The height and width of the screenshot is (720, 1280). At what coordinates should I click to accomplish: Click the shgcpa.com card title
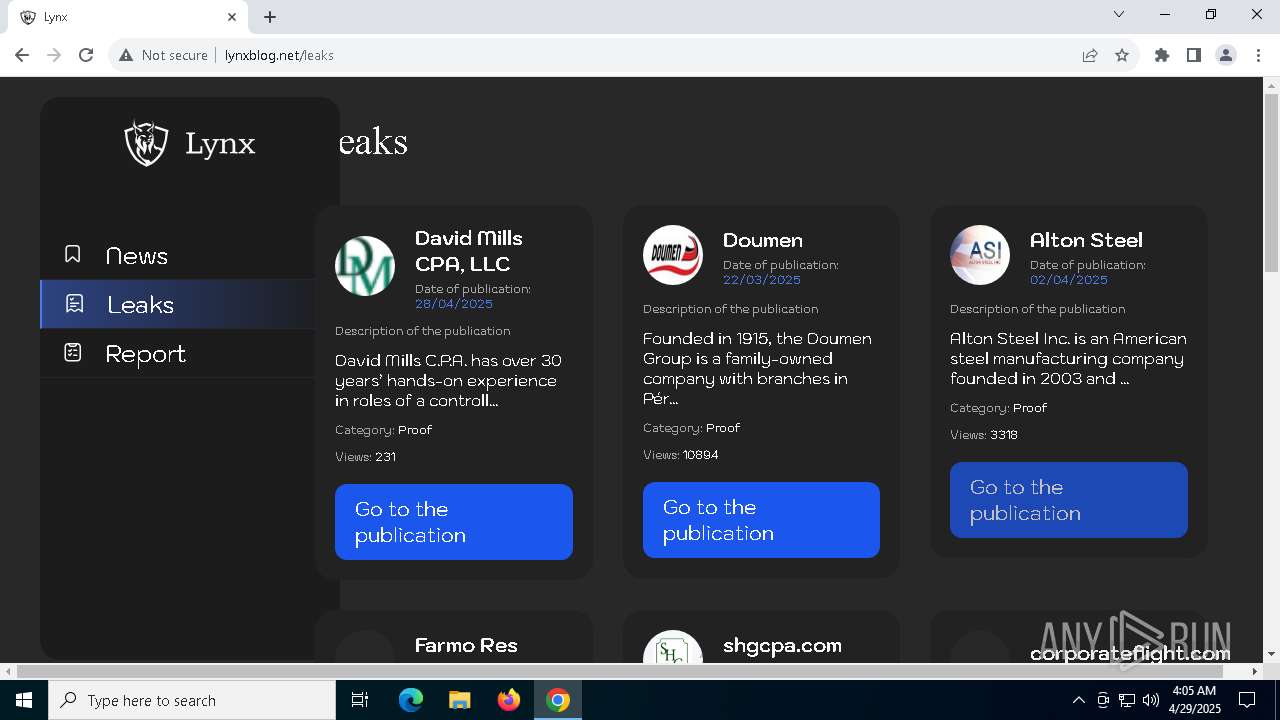[782, 646]
